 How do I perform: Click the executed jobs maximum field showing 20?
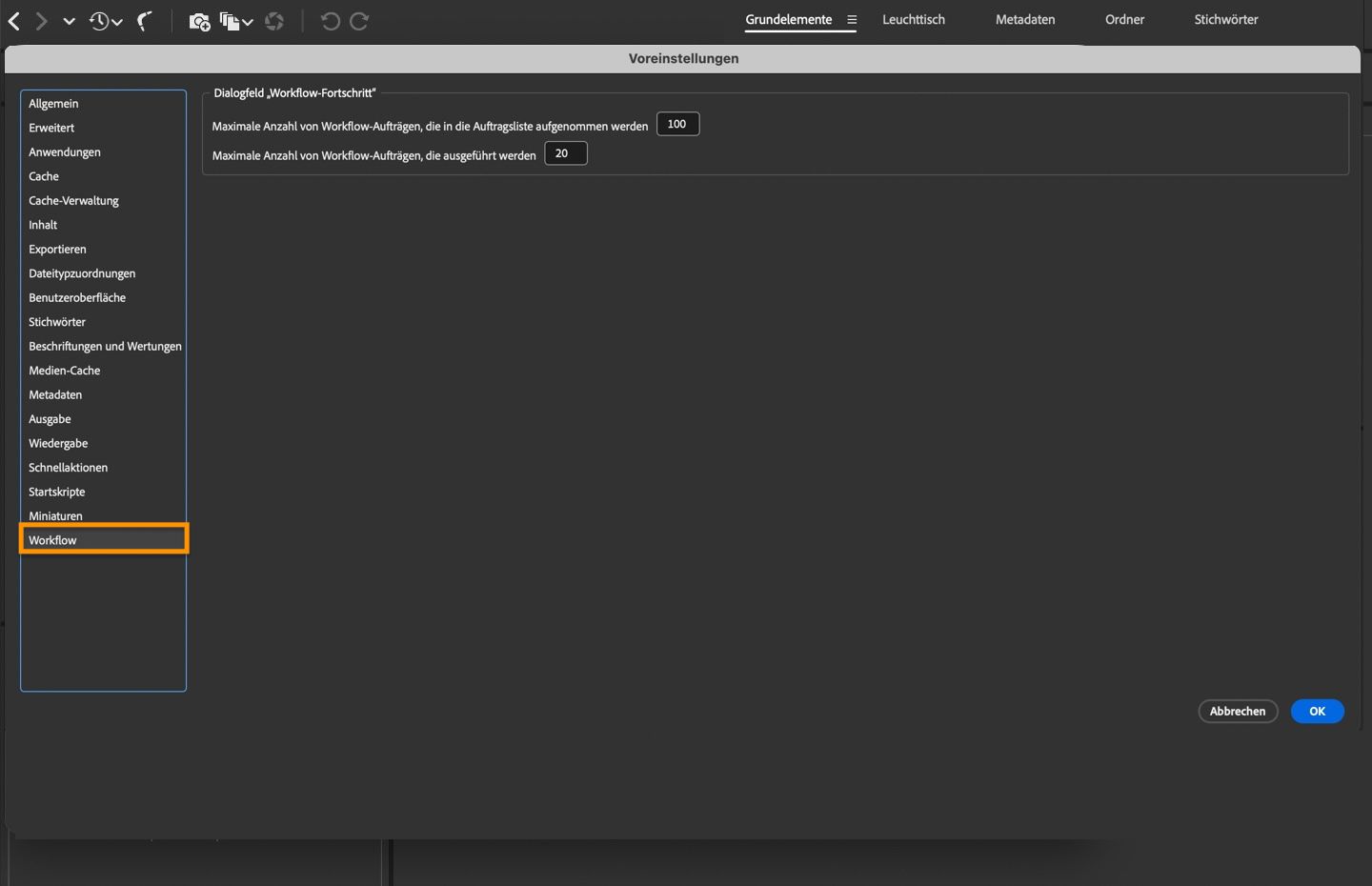pos(565,153)
